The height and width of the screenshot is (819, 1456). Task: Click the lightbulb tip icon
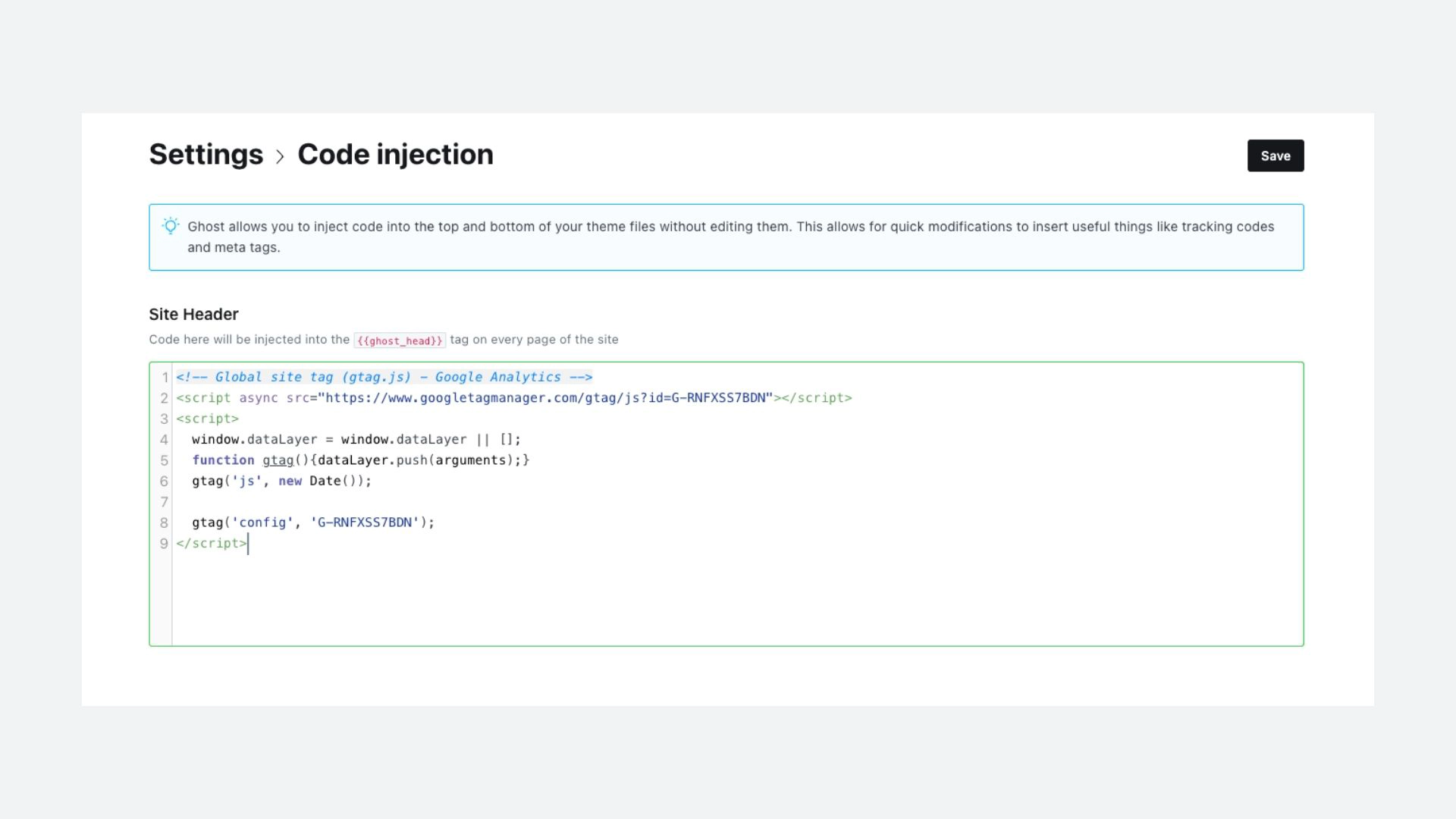[171, 226]
